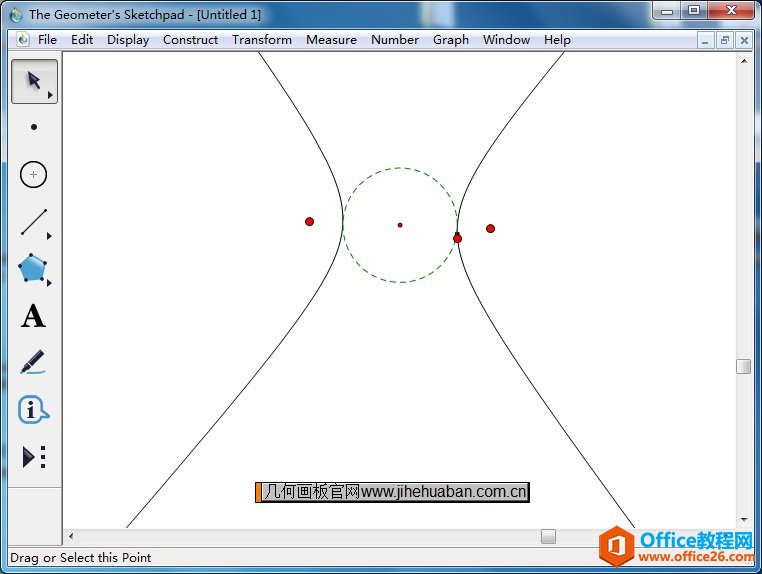This screenshot has height=574, width=762.
Task: Select the Selection Arrow tool
Action: click(x=34, y=81)
